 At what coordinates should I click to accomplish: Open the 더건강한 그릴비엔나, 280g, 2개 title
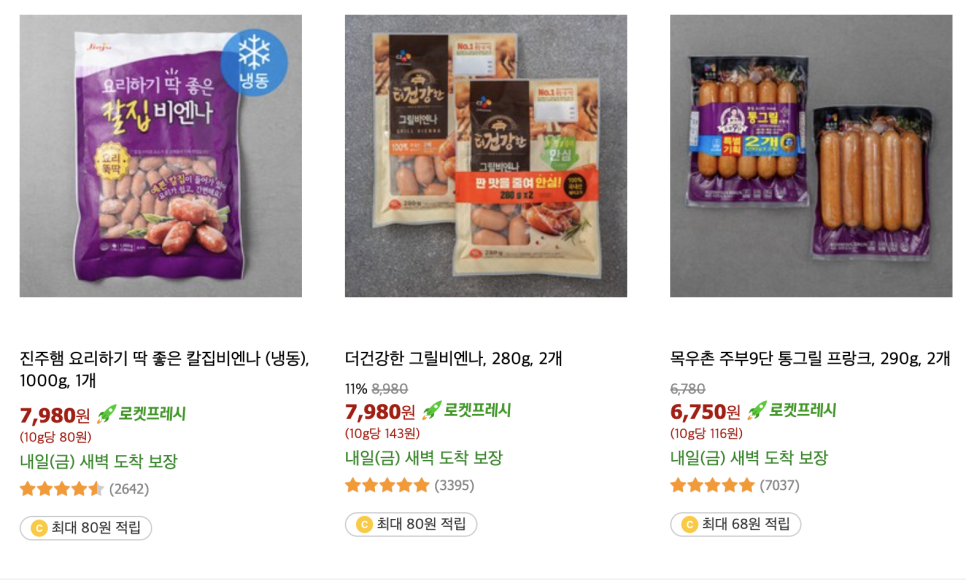click(453, 358)
